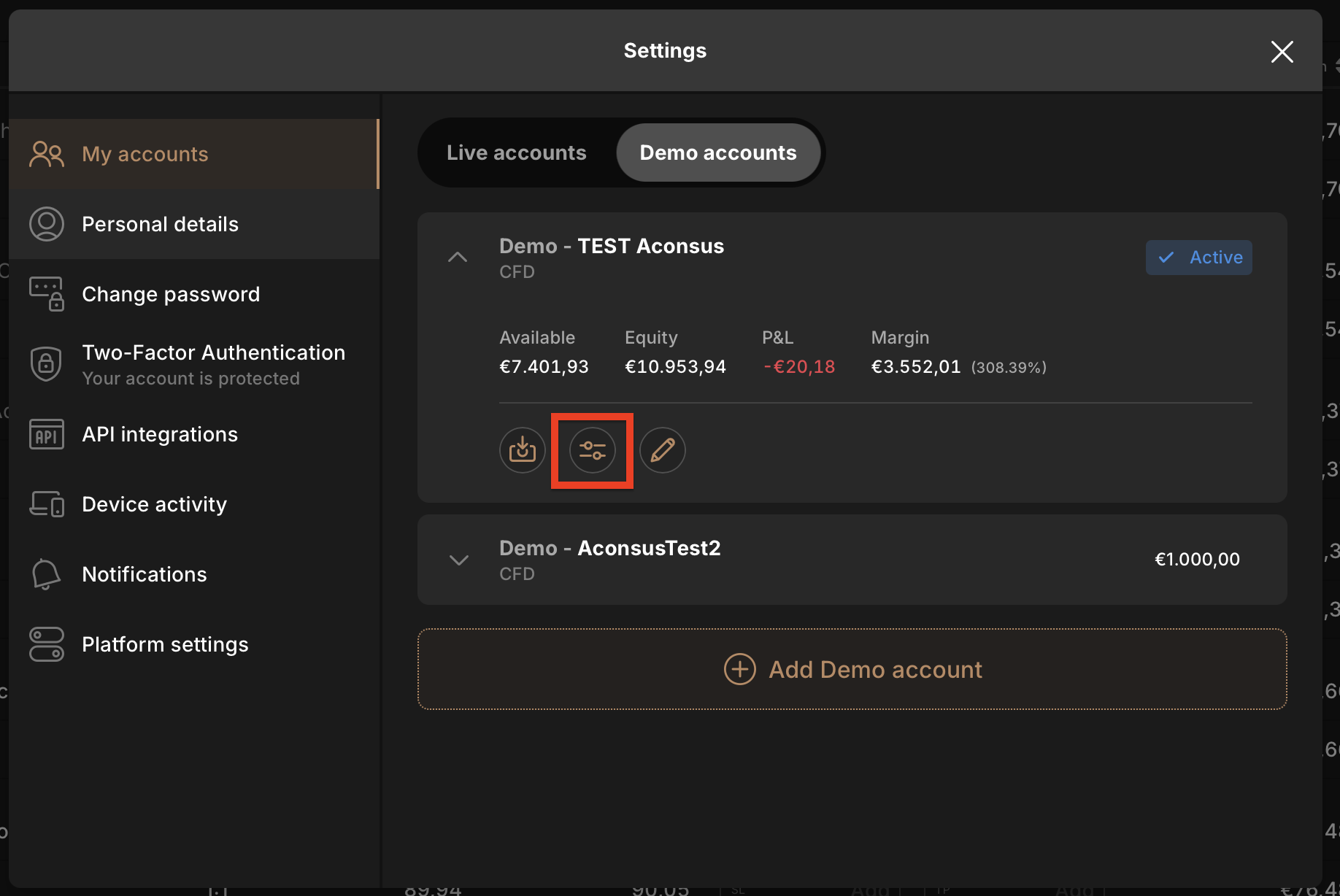This screenshot has height=896, width=1340.
Task: Click the deposit funds icon for Demo TEST Aconsus
Action: 522,450
